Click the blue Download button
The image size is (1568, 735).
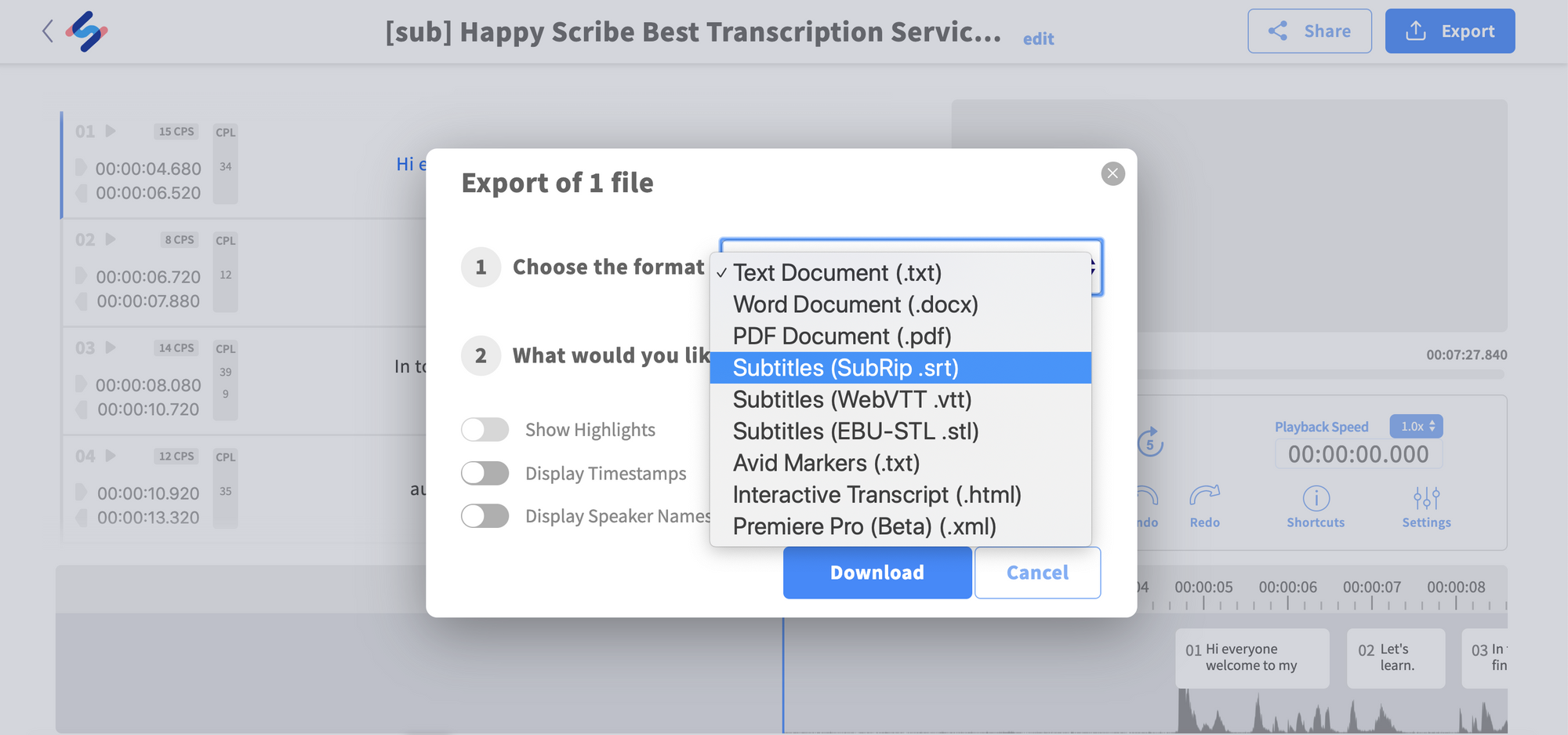point(877,573)
